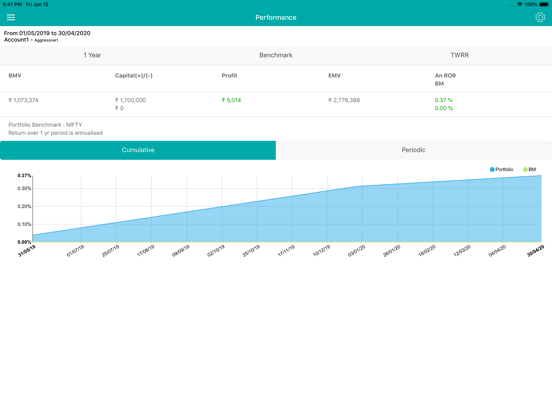Select the 0.00 % benchmark return value
Viewport: 552px width, 414px height.
tap(444, 108)
